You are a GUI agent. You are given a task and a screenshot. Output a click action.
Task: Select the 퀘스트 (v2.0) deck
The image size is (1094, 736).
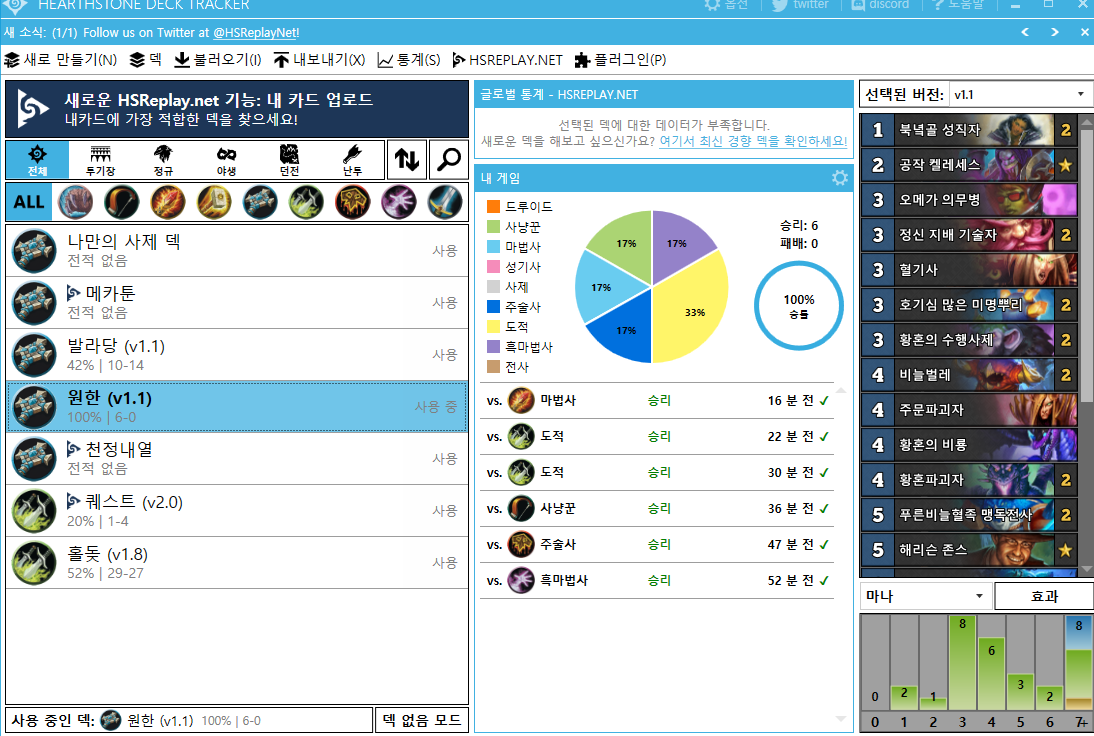237,511
